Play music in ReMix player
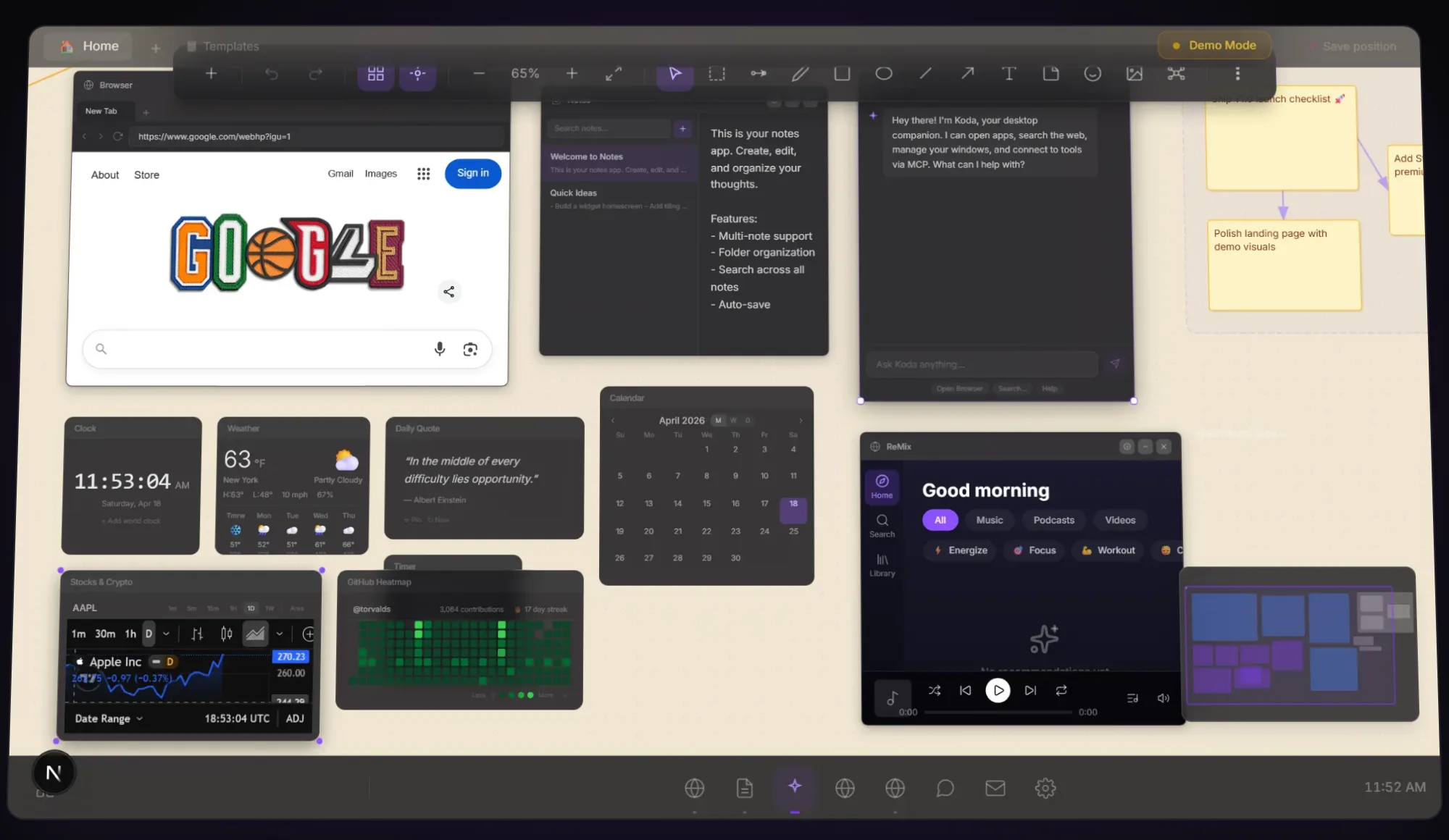Screen dimensions: 1449x840 (x=998, y=690)
